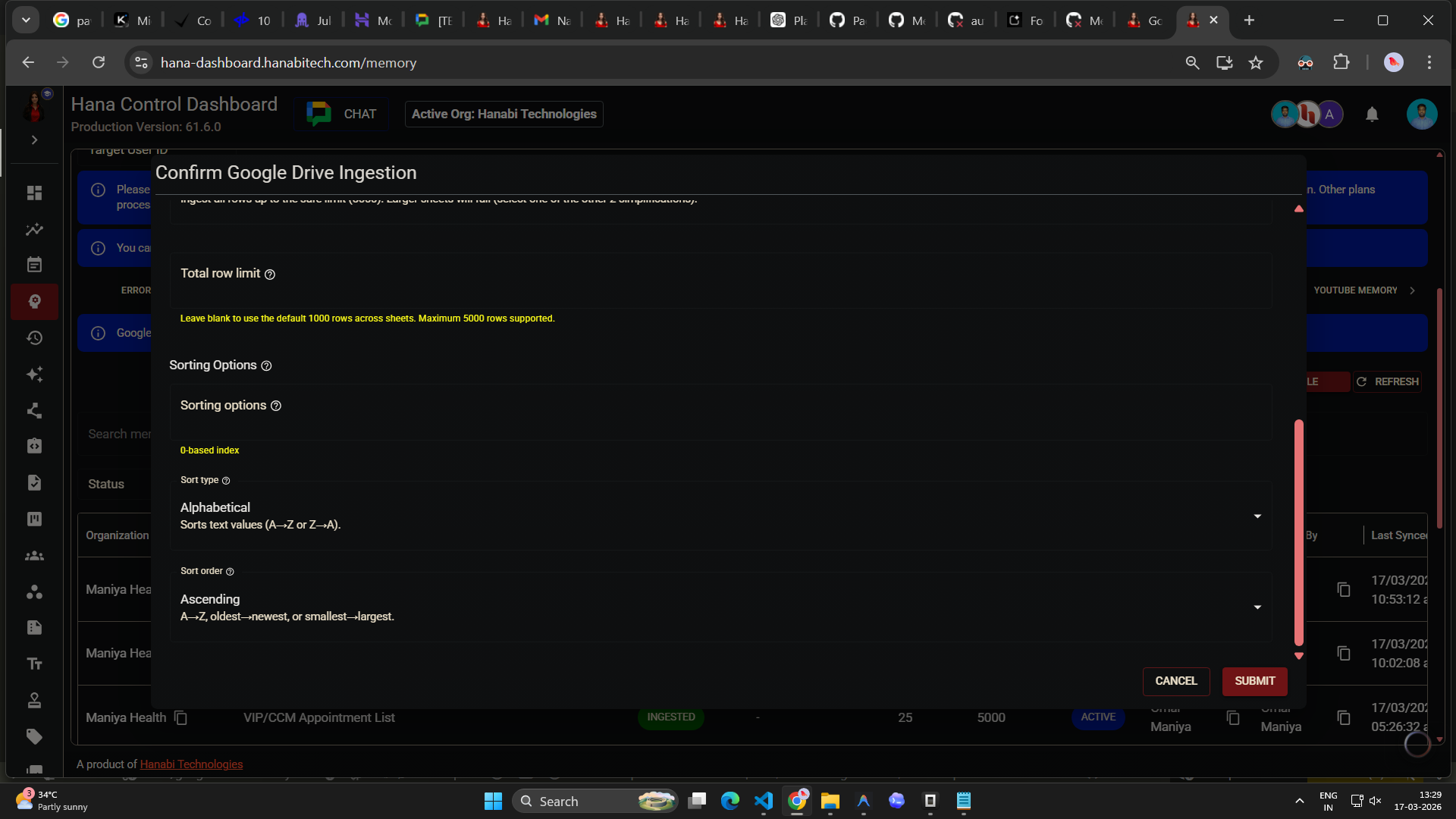Click help icon next to Sorting Options heading
The height and width of the screenshot is (819, 1456).
click(x=266, y=366)
